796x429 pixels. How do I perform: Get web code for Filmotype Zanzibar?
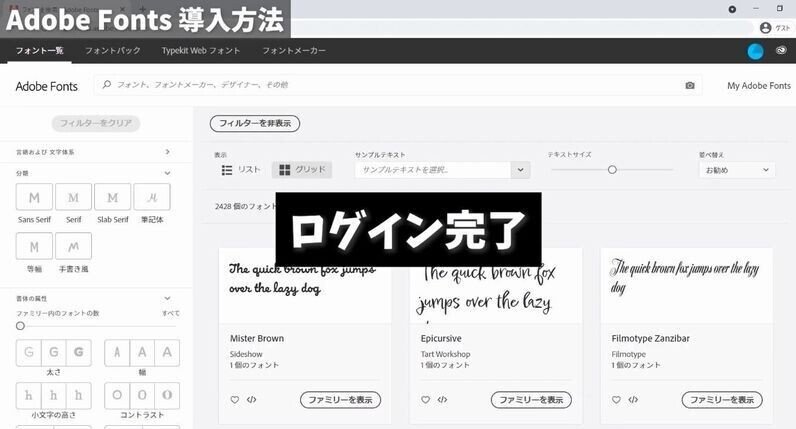(633, 400)
